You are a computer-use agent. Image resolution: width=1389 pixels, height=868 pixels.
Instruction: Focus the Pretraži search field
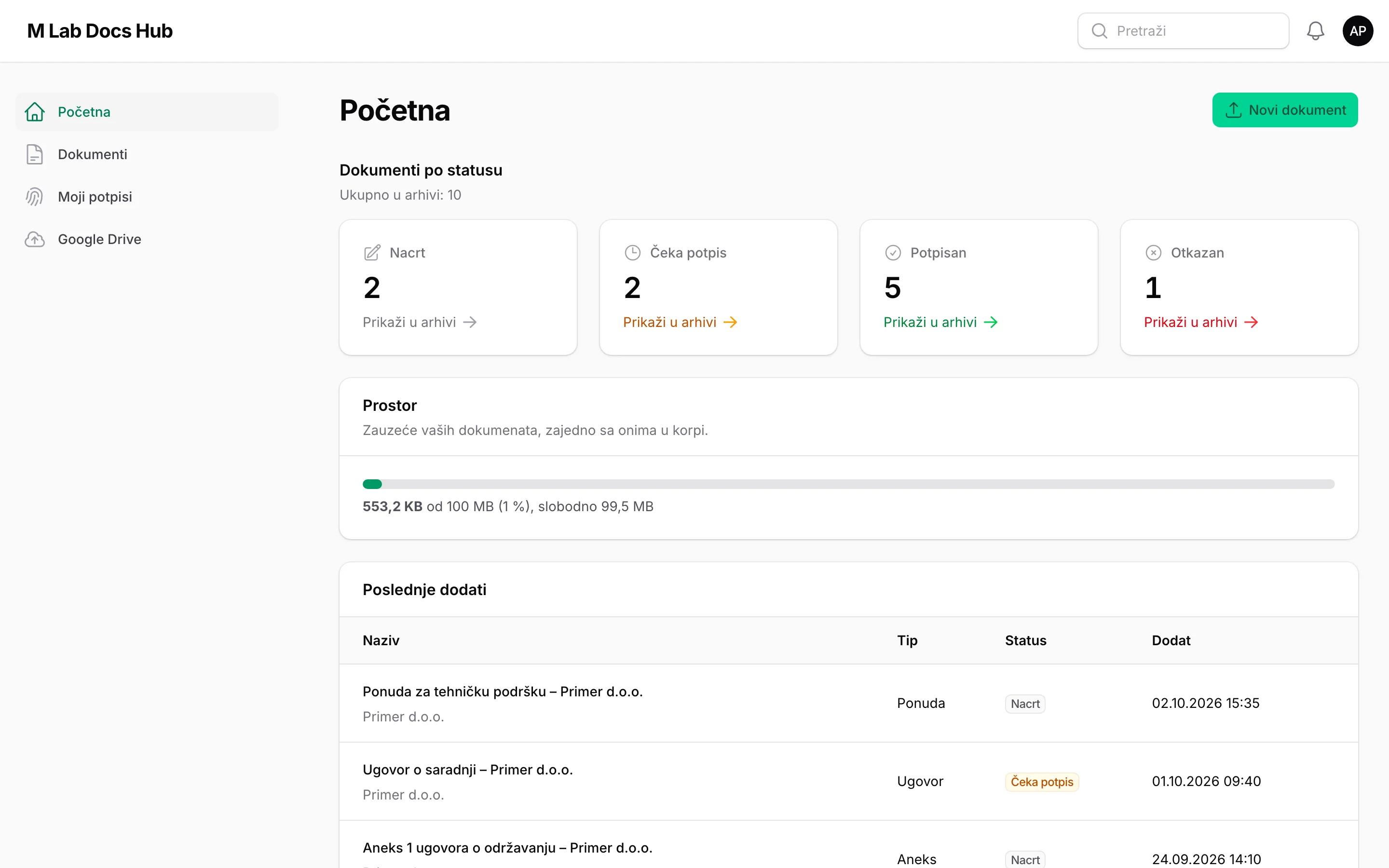[1183, 31]
